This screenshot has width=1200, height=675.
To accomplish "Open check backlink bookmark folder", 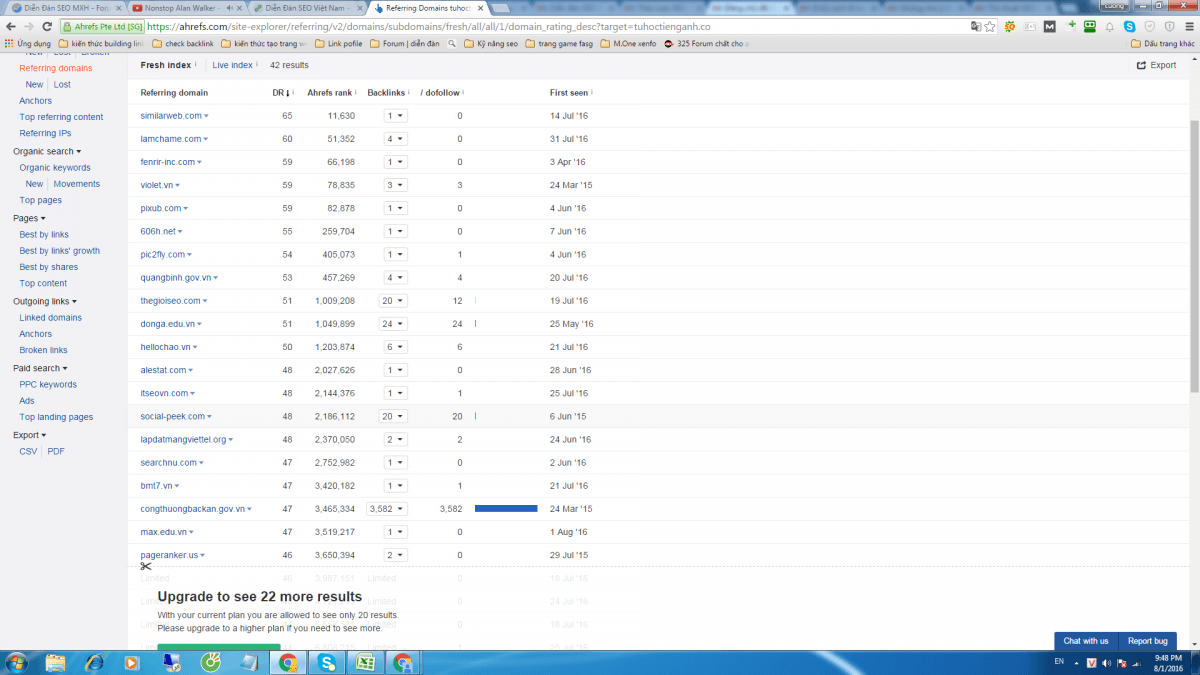I will pos(183,44).
